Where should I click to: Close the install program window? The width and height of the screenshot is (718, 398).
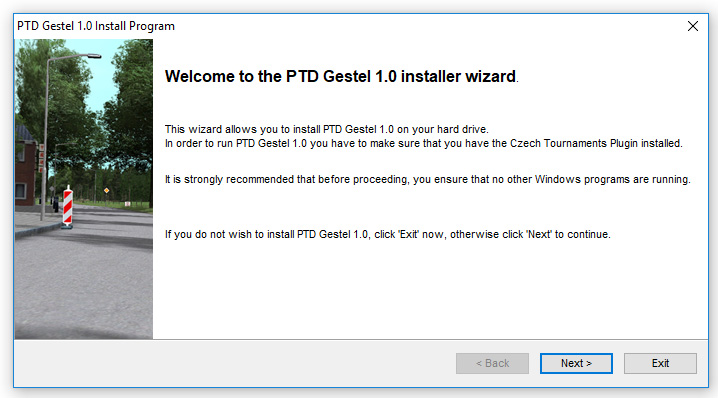pyautogui.click(x=693, y=26)
